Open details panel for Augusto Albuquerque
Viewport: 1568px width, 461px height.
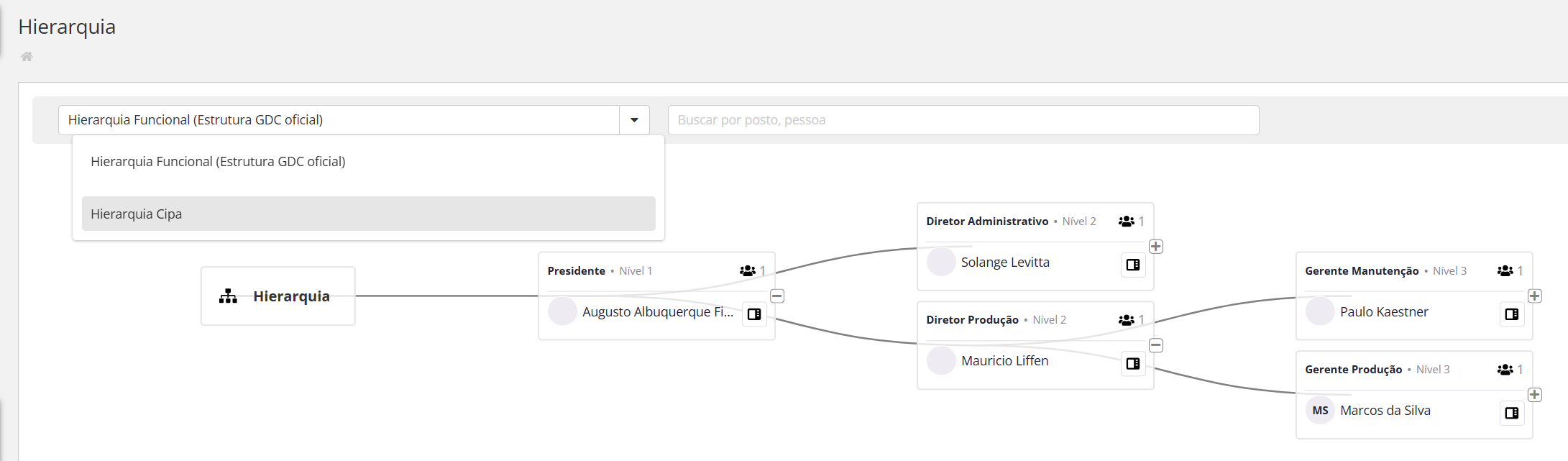click(x=754, y=314)
